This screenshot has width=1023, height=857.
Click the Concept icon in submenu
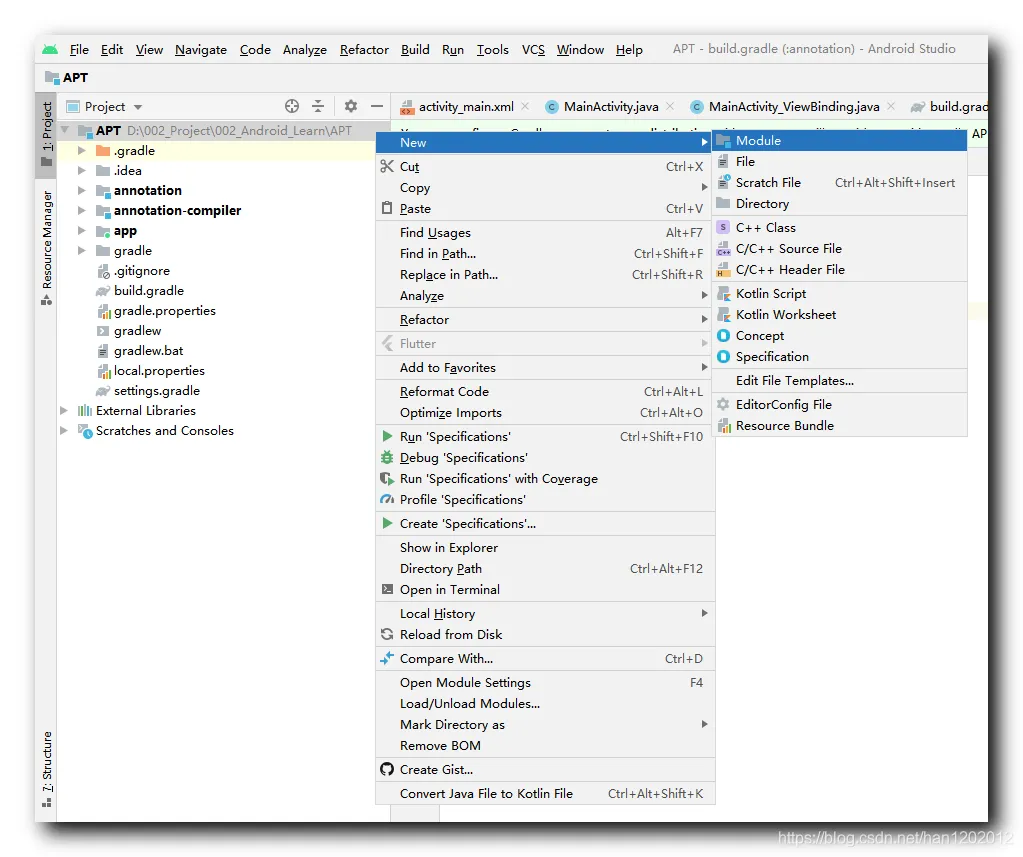click(723, 335)
